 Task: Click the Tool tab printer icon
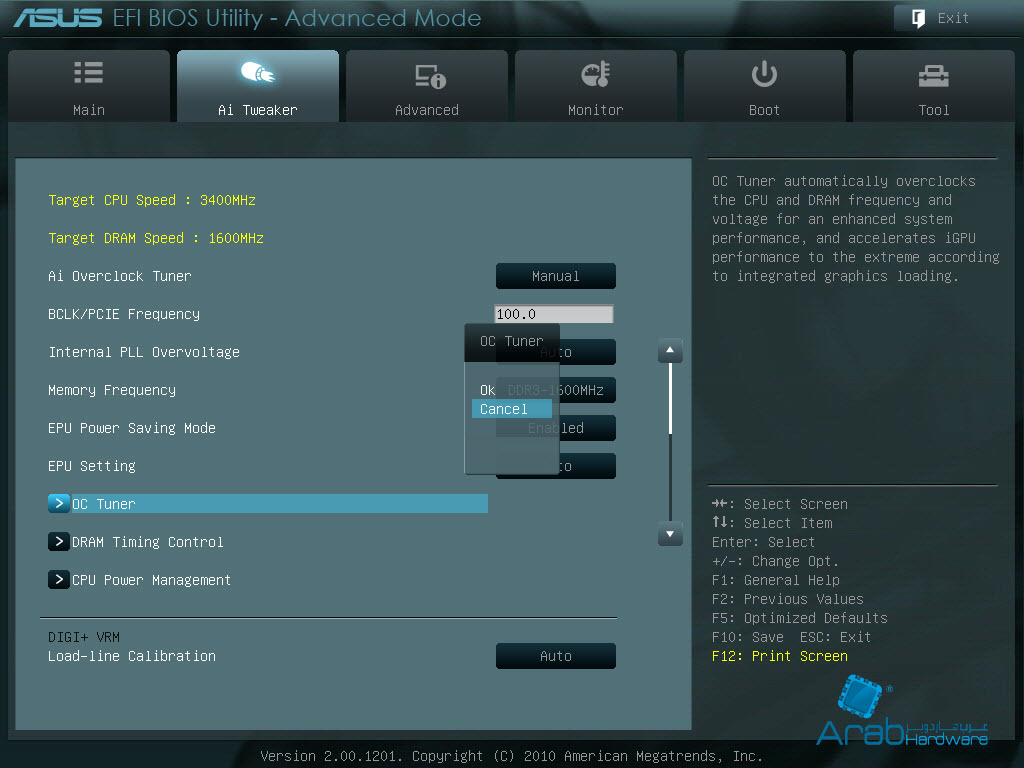[x=933, y=76]
